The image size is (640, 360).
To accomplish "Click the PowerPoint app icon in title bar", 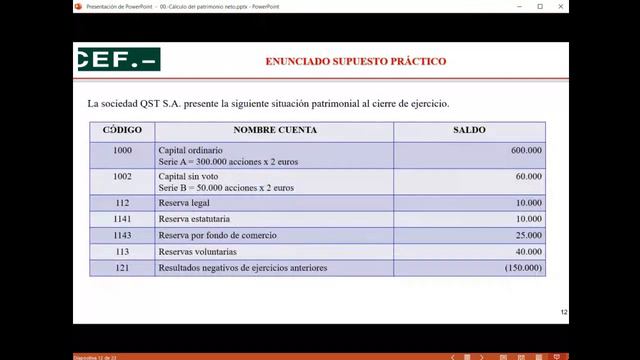I will [78, 7].
